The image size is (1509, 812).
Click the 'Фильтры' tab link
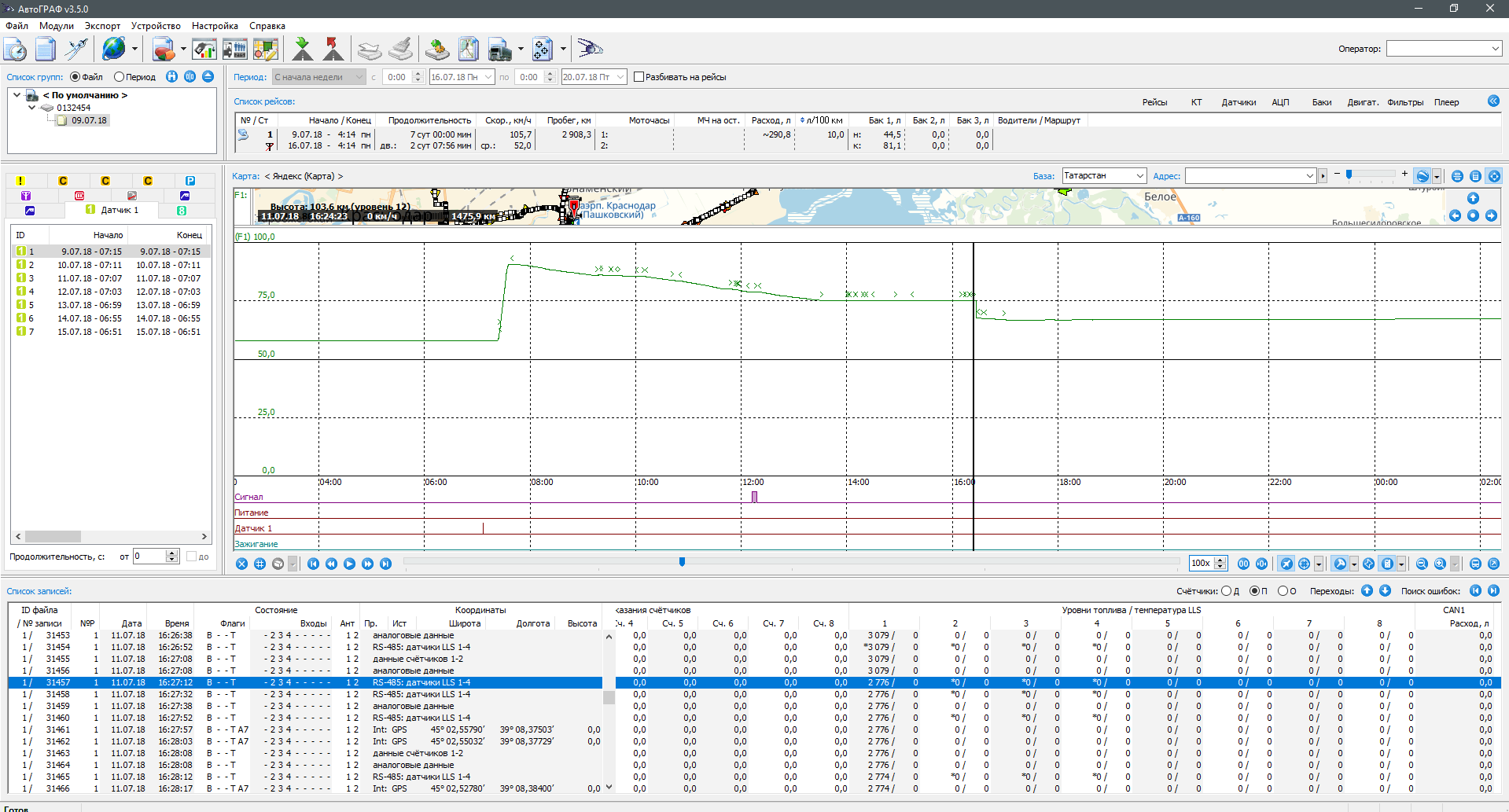1404,102
